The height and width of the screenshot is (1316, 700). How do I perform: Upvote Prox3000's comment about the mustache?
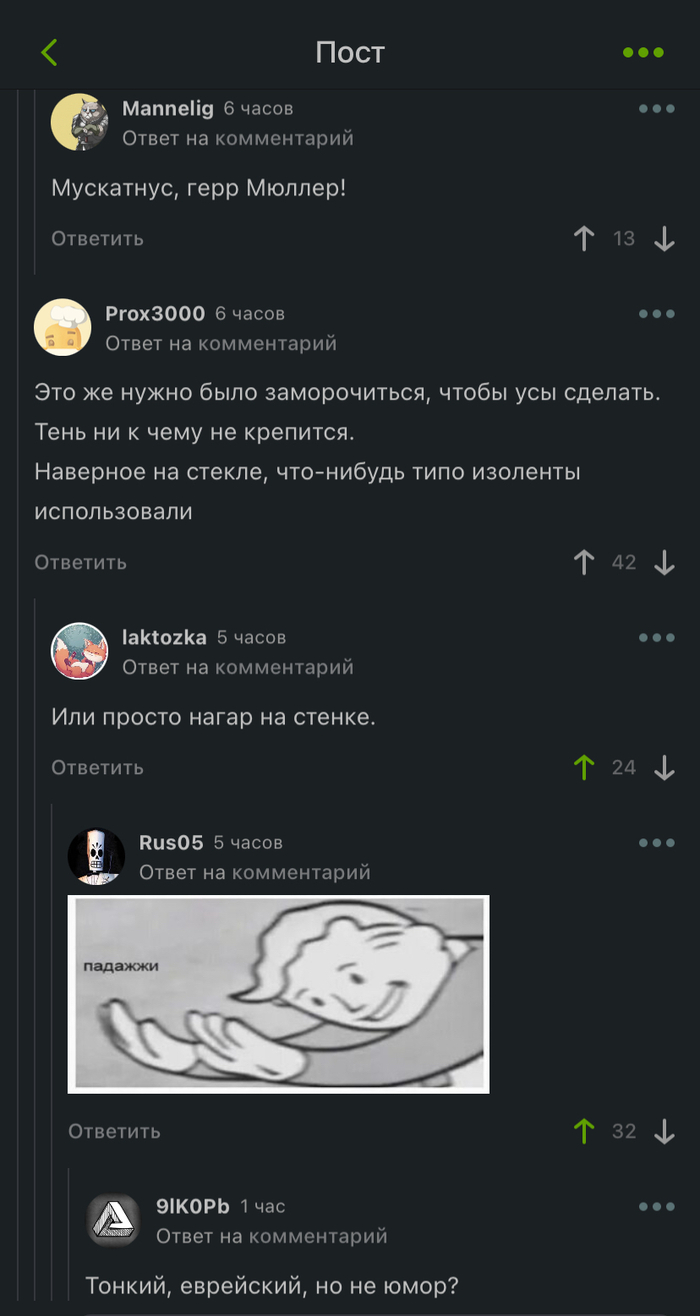tap(585, 563)
